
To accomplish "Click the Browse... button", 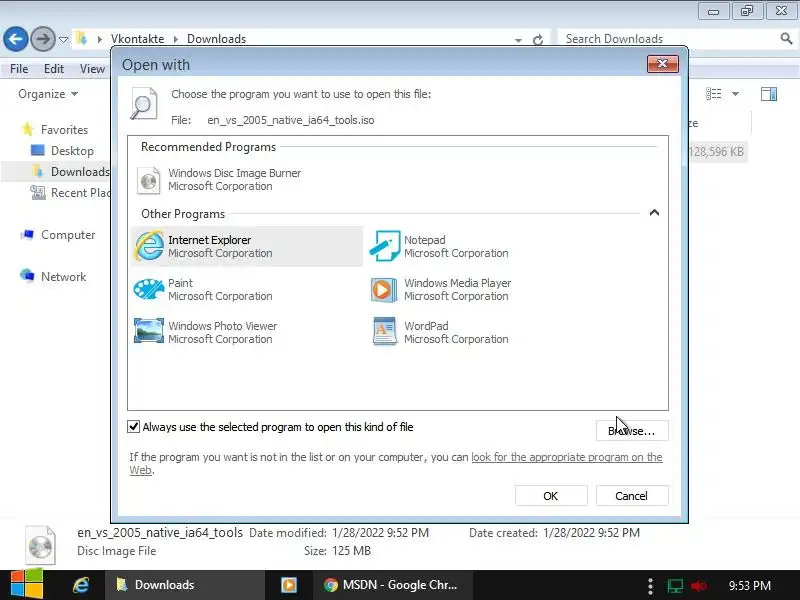I will click(632, 431).
